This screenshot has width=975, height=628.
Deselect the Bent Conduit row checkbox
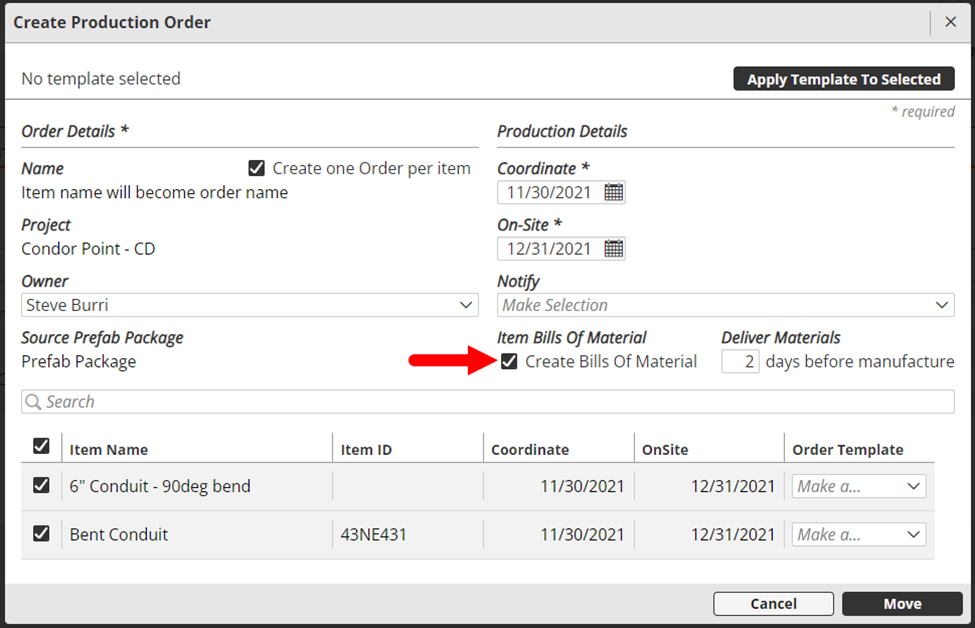click(41, 534)
